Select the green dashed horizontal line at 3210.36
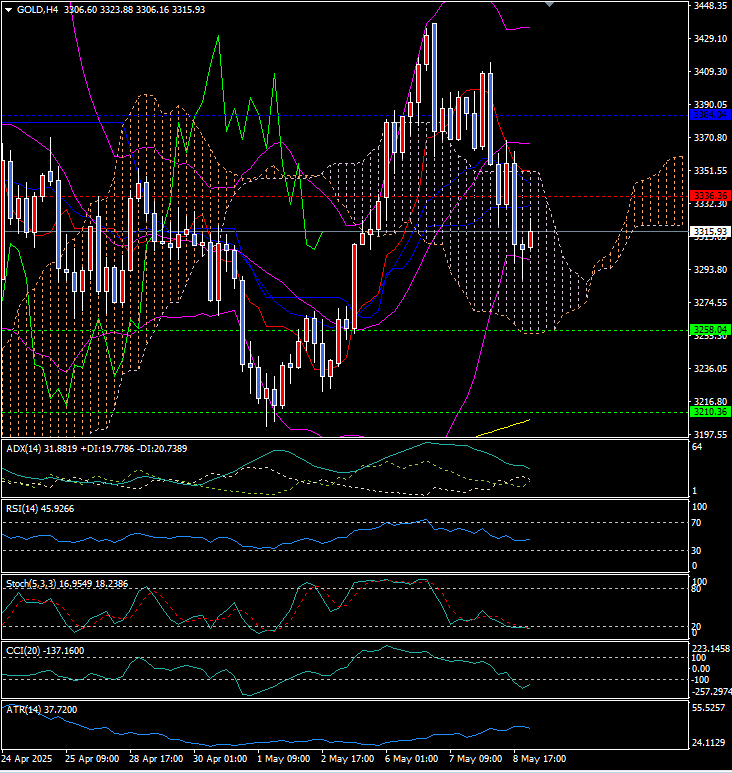This screenshot has width=732, height=773. click(344, 413)
